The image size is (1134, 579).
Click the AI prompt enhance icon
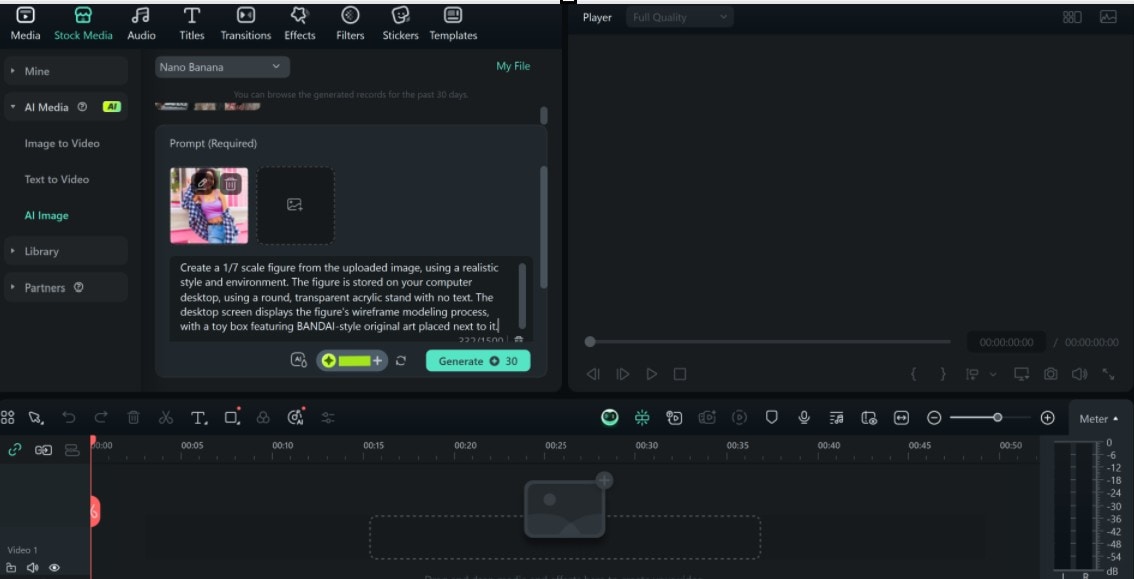pyautogui.click(x=298, y=360)
